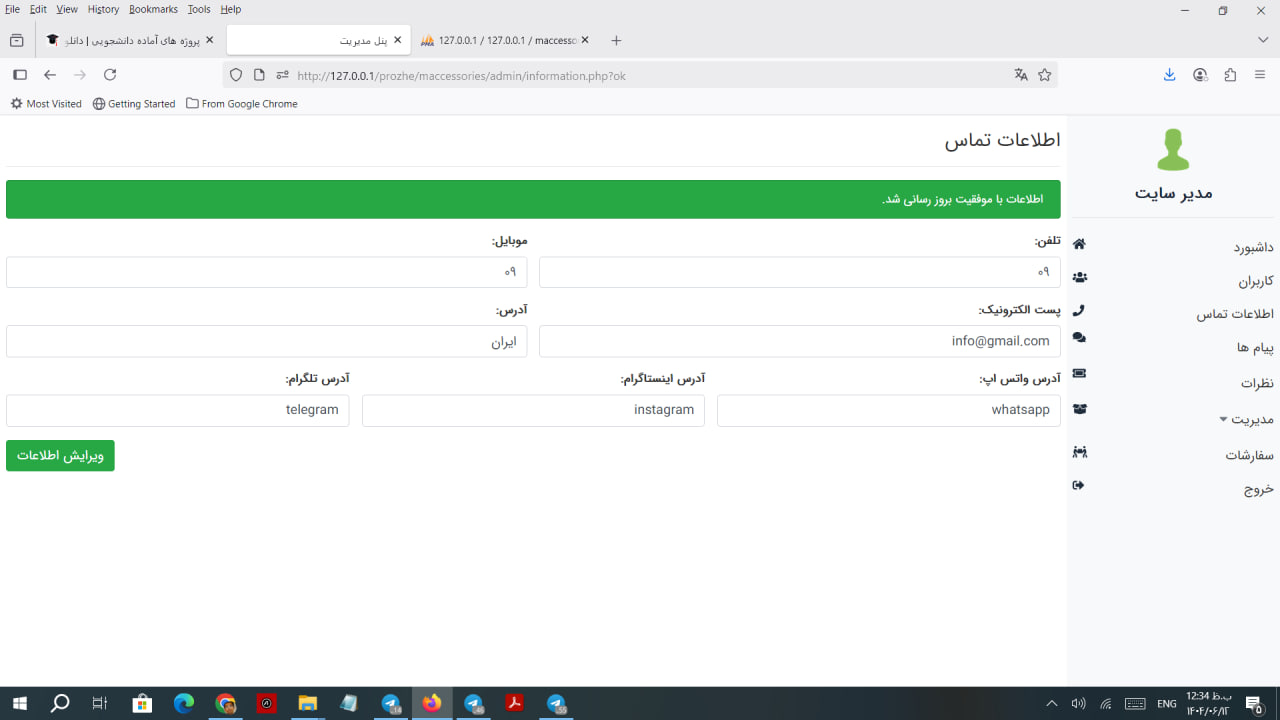
Task: Reload the page with the refresh button
Action: tap(110, 75)
